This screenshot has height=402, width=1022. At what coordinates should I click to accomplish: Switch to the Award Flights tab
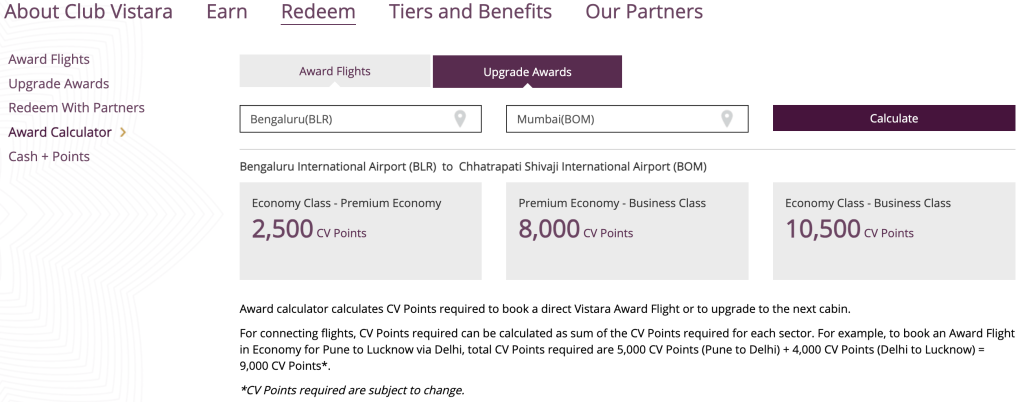coord(335,72)
